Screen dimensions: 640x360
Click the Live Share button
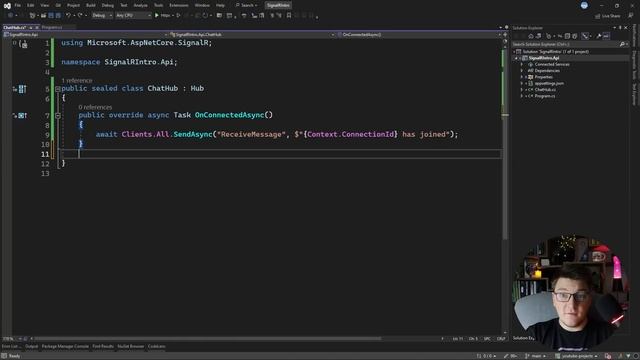[x=607, y=16]
